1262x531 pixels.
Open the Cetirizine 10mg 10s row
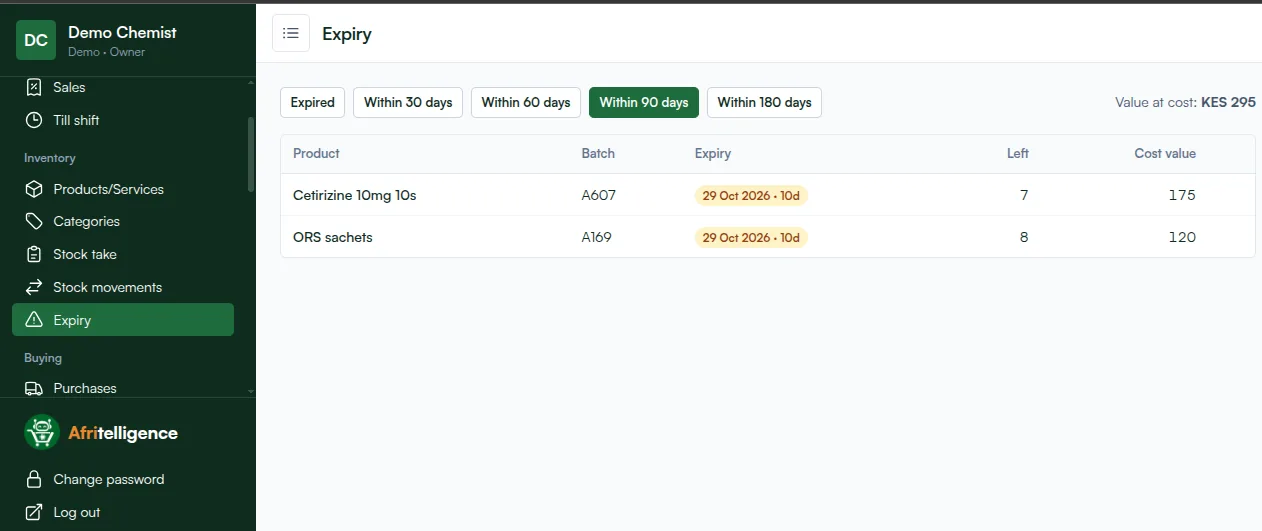[767, 195]
